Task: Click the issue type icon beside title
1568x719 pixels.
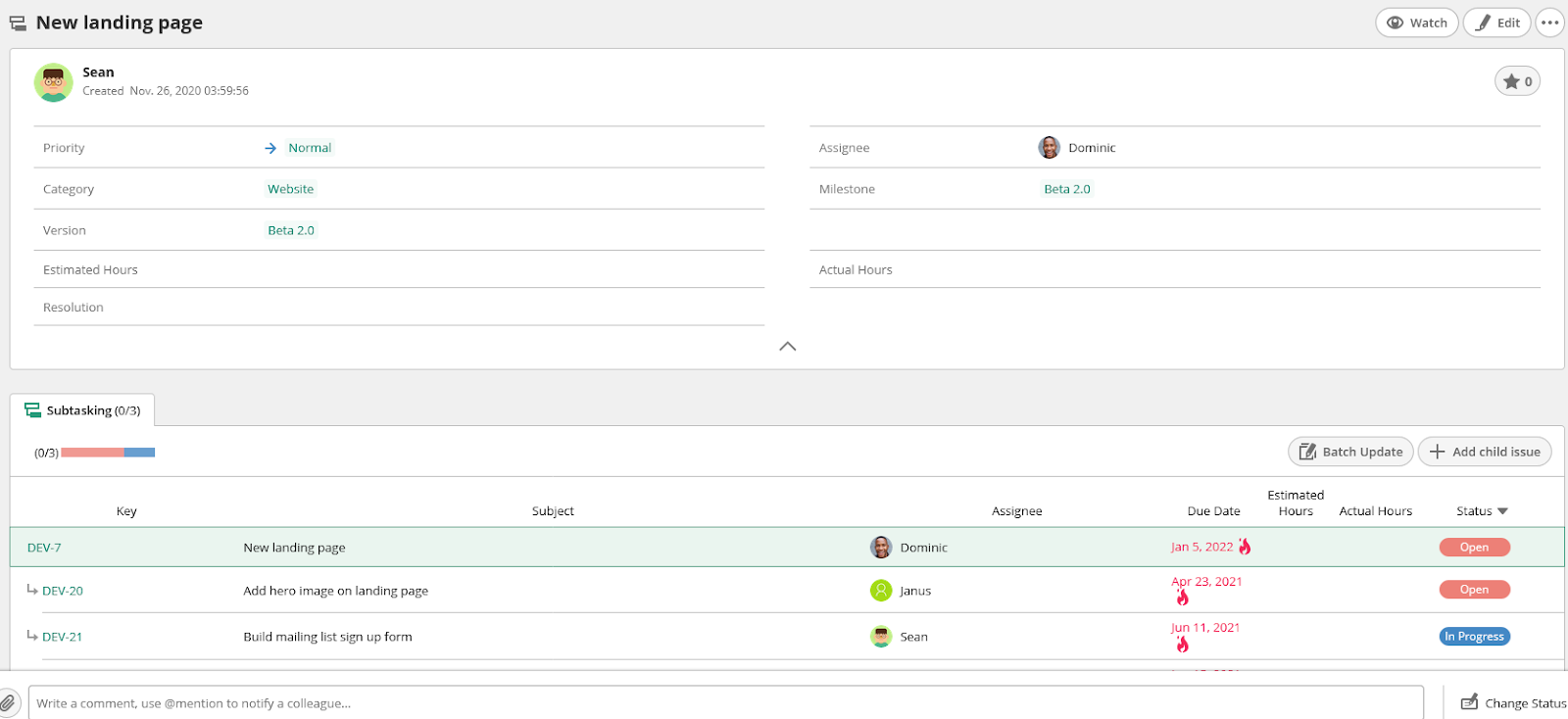Action: (18, 23)
